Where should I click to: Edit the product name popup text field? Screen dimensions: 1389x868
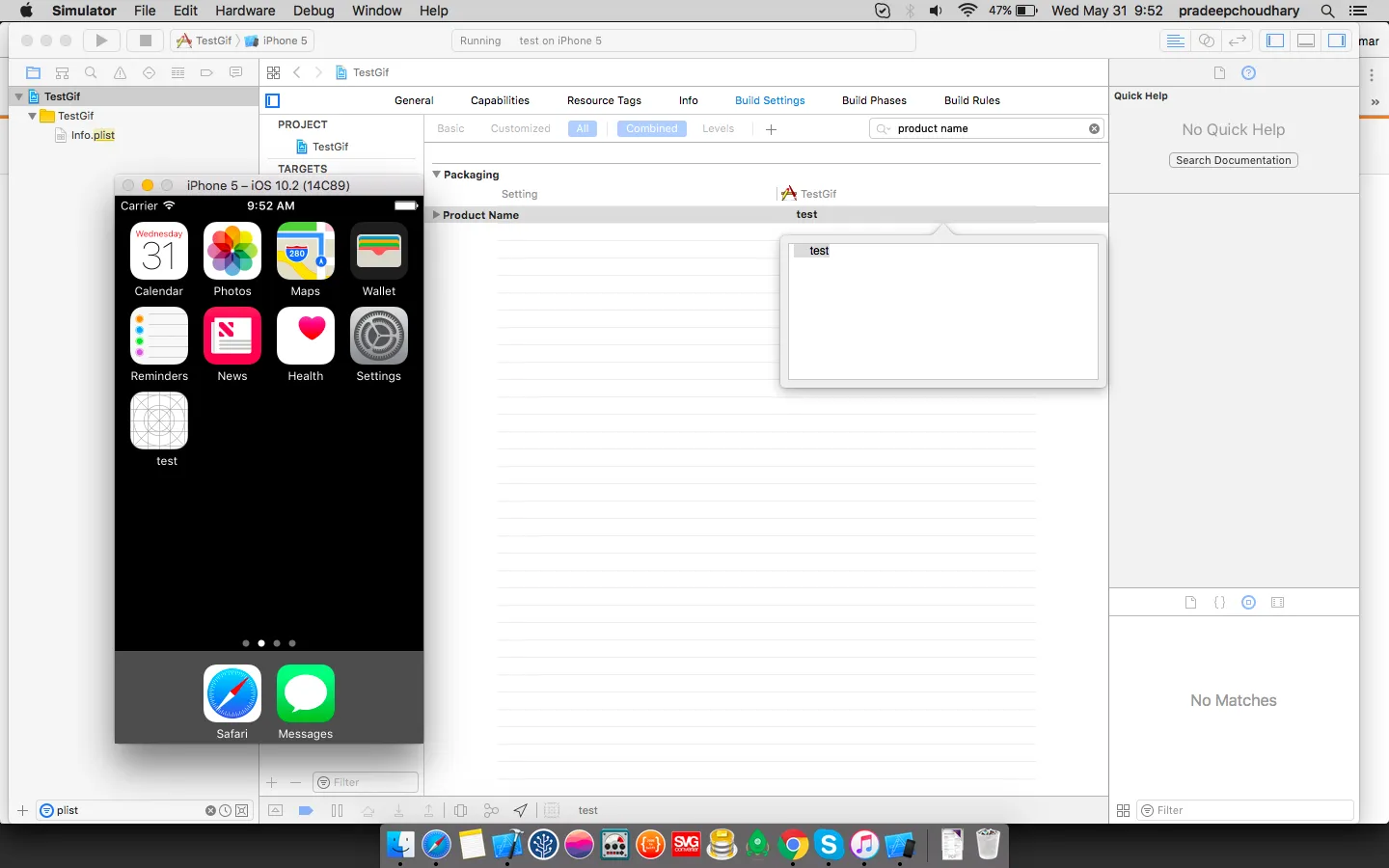943,312
